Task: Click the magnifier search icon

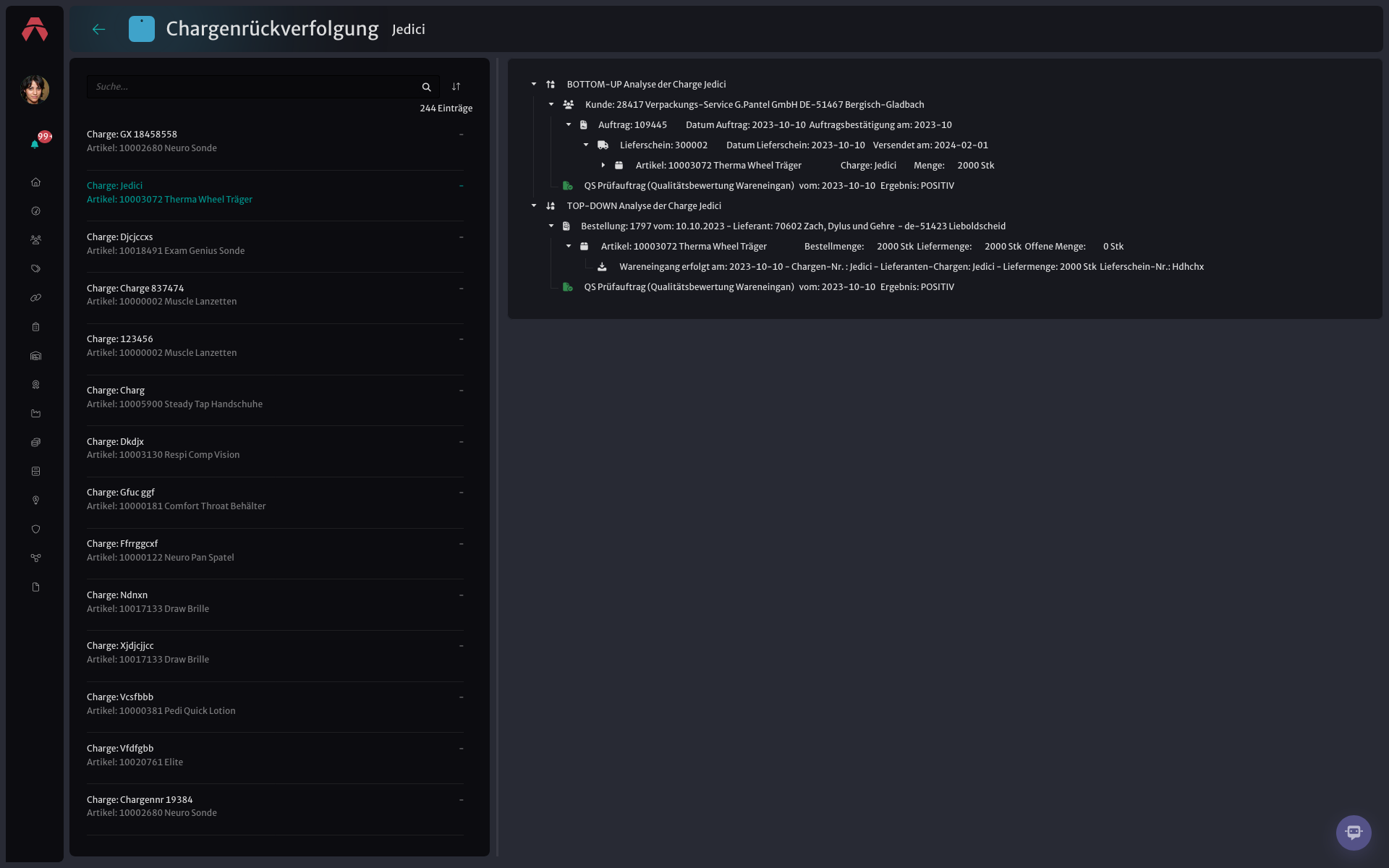Action: [426, 87]
